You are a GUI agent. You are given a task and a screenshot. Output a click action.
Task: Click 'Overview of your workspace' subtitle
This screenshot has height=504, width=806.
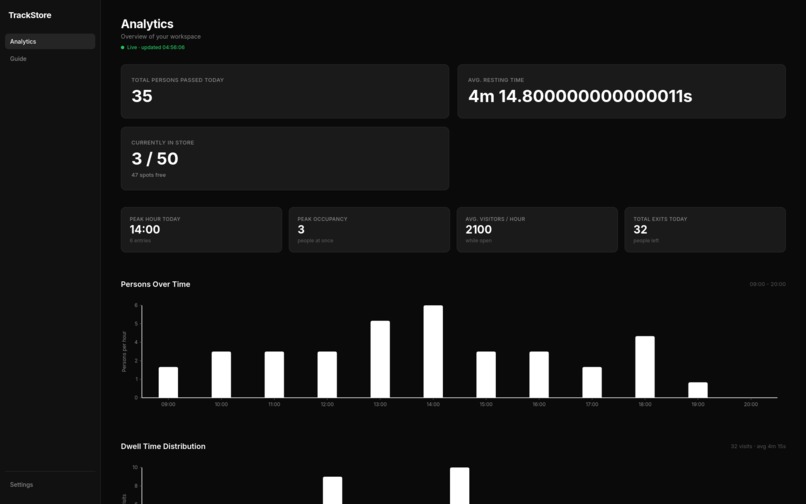(x=161, y=37)
